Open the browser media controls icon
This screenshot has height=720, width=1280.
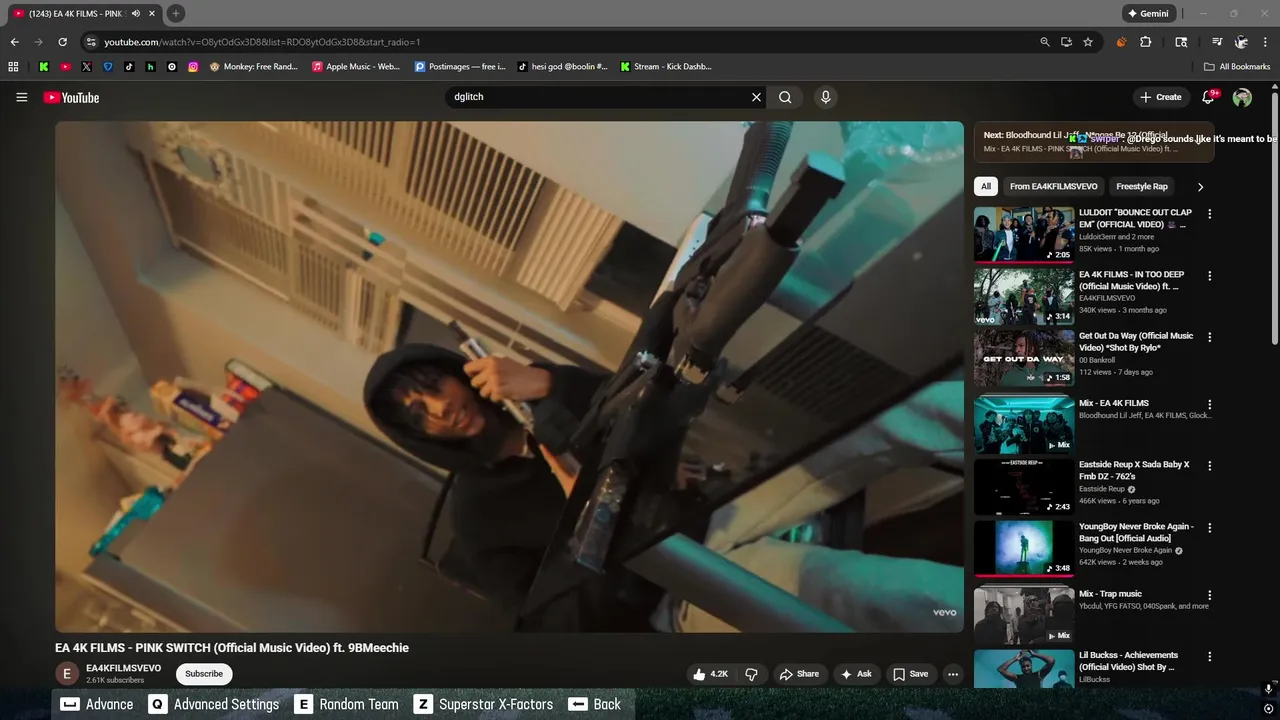coord(1217,42)
